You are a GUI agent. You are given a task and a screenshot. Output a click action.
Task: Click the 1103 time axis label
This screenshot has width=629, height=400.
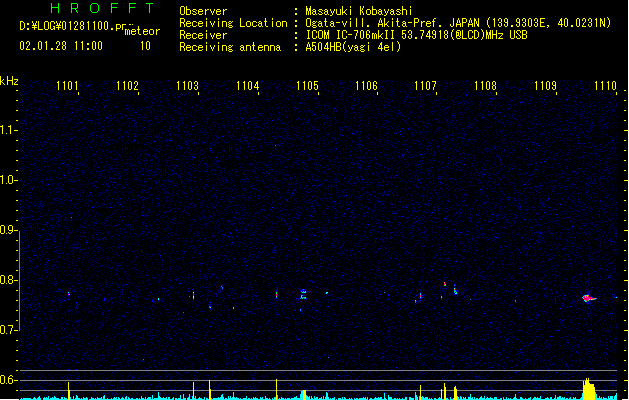[187, 86]
